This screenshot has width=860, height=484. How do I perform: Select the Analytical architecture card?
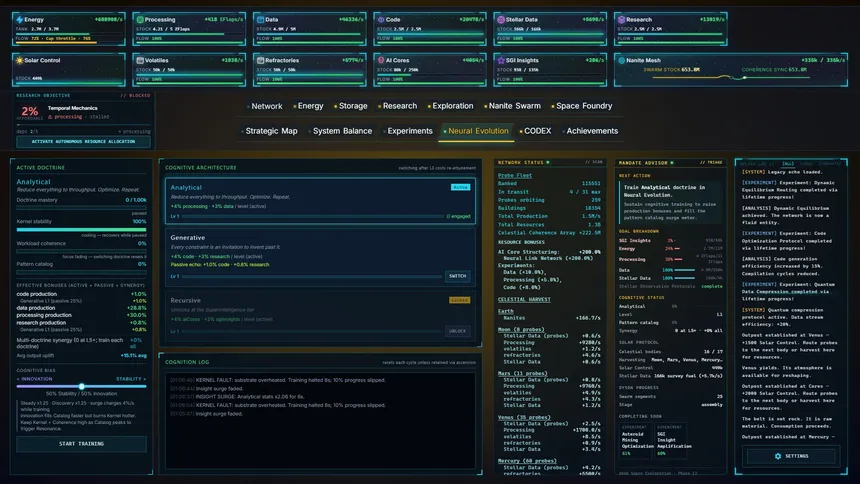pos(320,201)
